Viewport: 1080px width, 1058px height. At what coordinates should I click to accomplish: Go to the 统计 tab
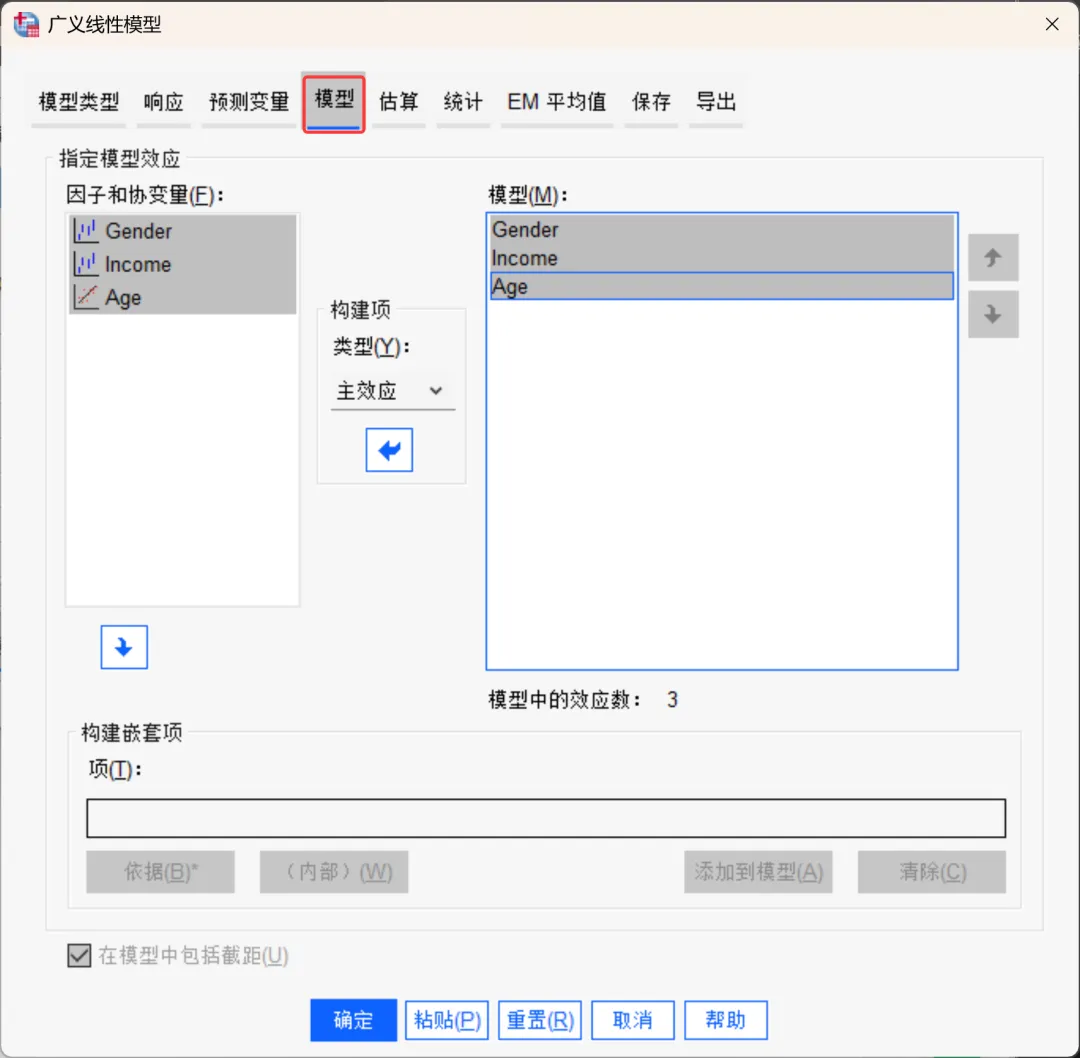(463, 102)
